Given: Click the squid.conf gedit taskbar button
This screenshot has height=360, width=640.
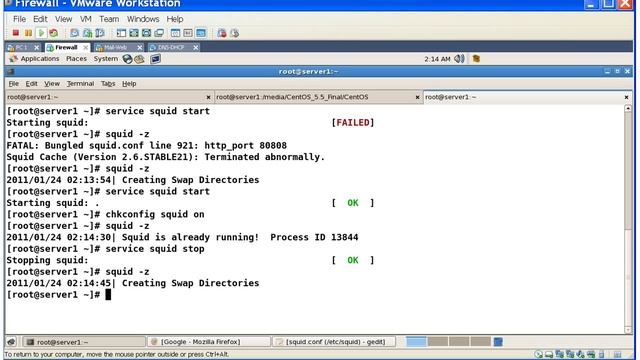Looking at the screenshot, I should (x=334, y=342).
